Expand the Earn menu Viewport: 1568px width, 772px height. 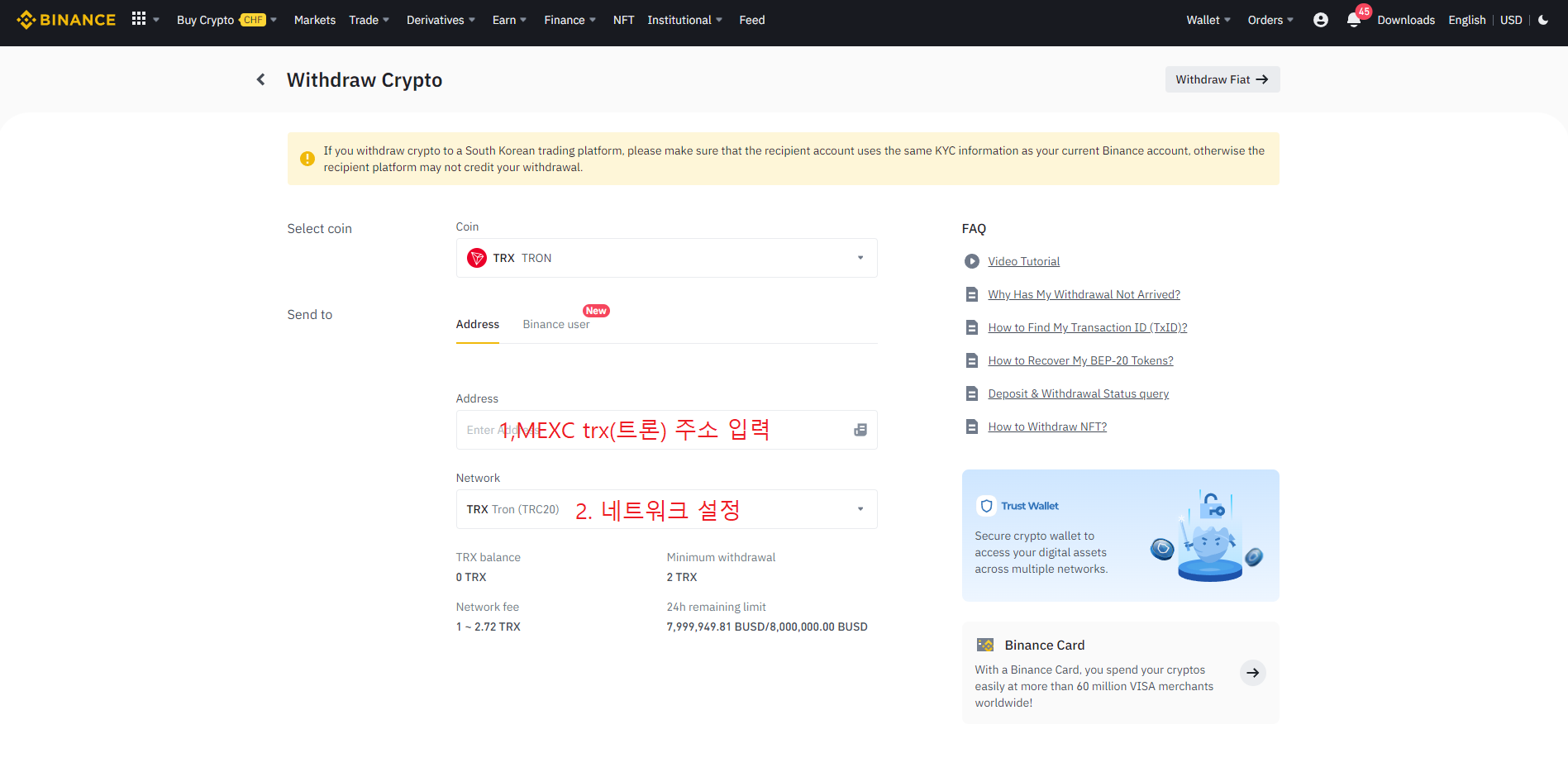tap(509, 20)
